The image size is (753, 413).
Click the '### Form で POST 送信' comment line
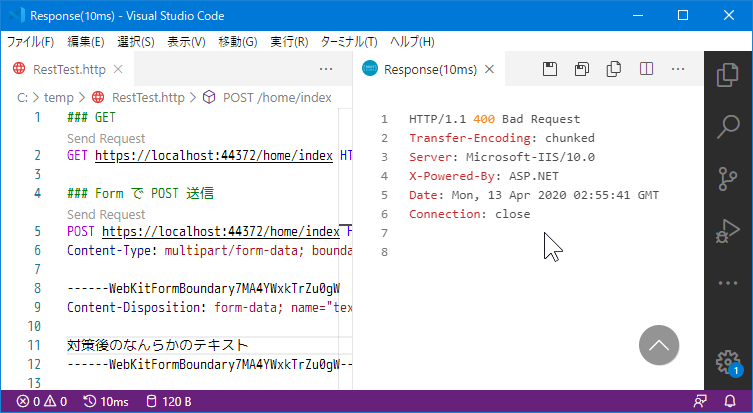[x=140, y=194]
